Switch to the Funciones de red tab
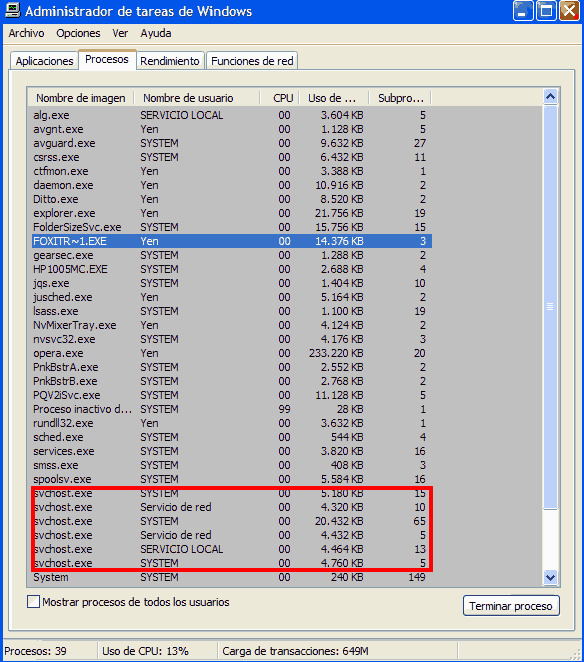The width and height of the screenshot is (584, 662). (252, 61)
